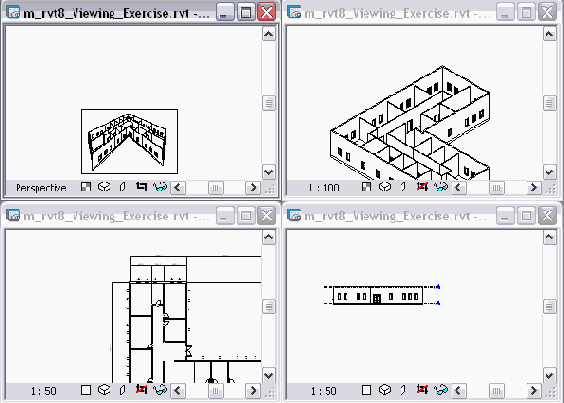Toggle Crop Region icon in Perspective view window
The height and width of the screenshot is (403, 564).
(141, 186)
